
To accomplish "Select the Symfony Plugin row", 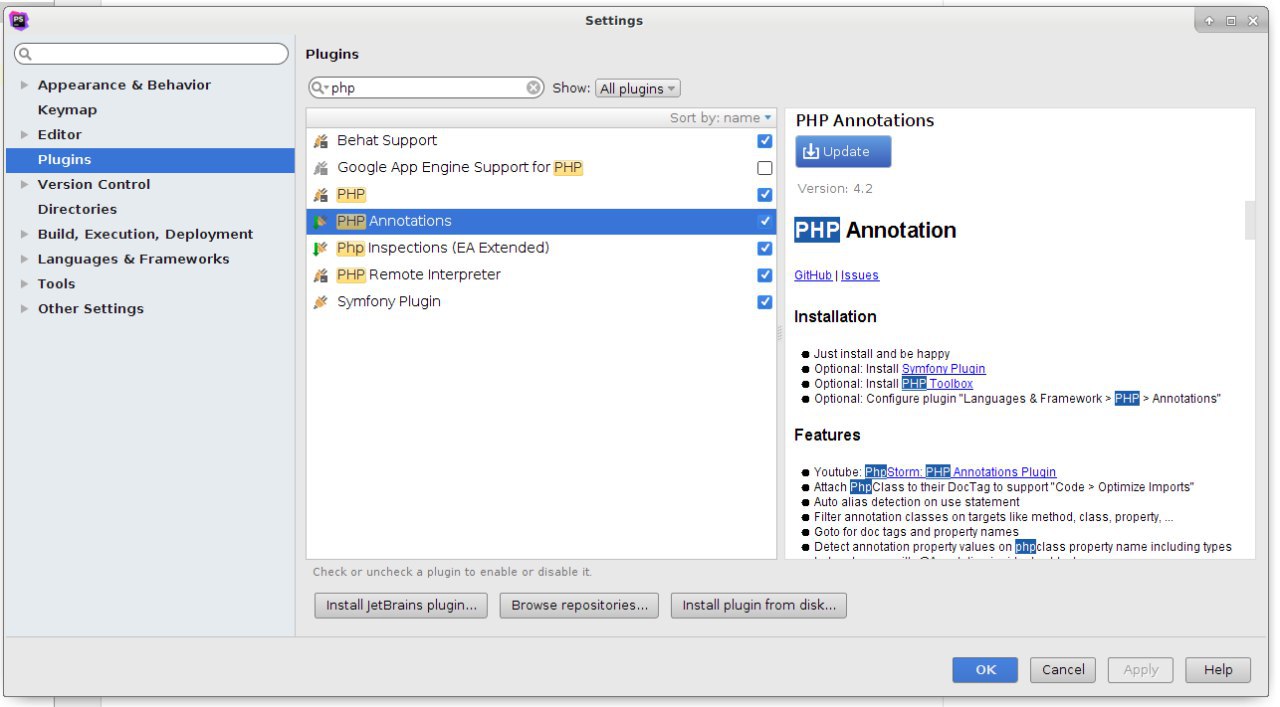I will 541,302.
